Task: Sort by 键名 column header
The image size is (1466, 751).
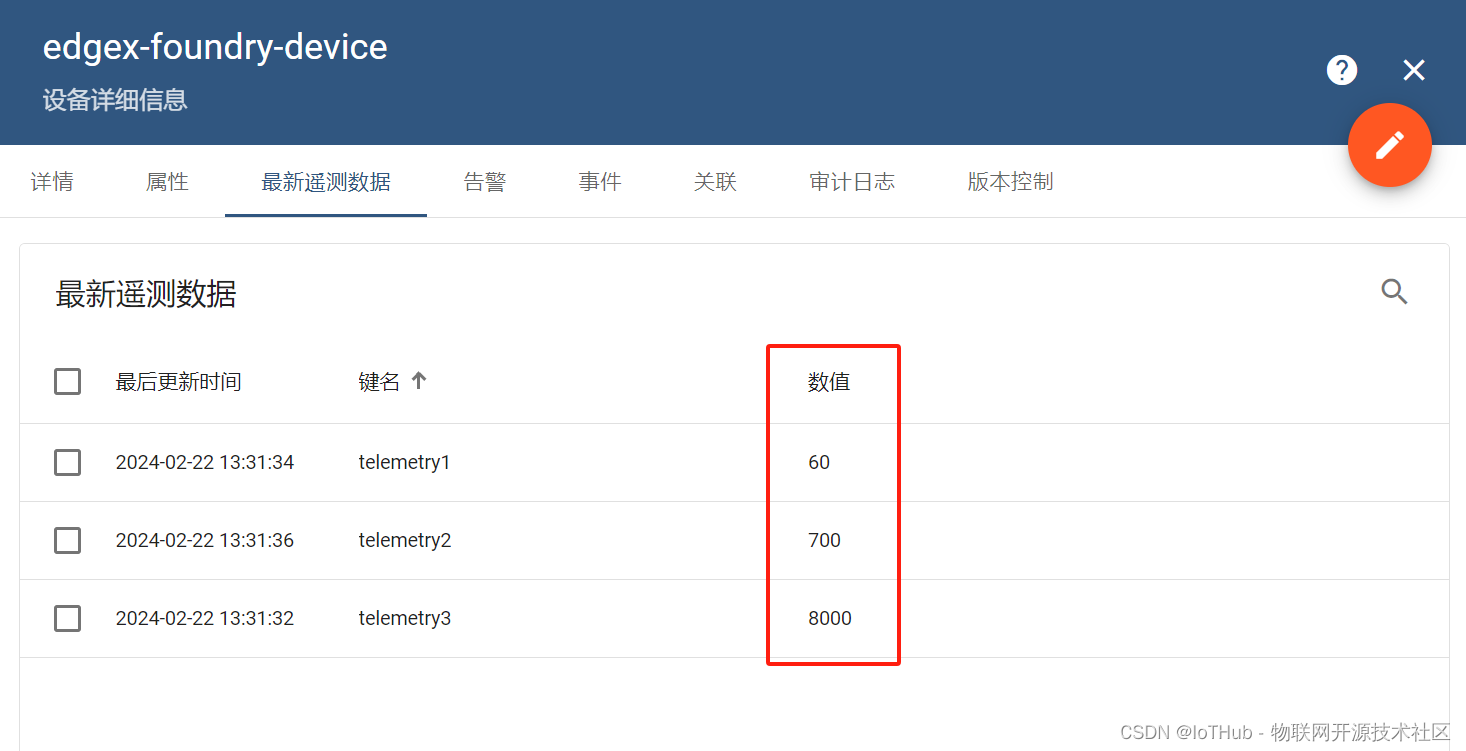Action: [x=379, y=382]
